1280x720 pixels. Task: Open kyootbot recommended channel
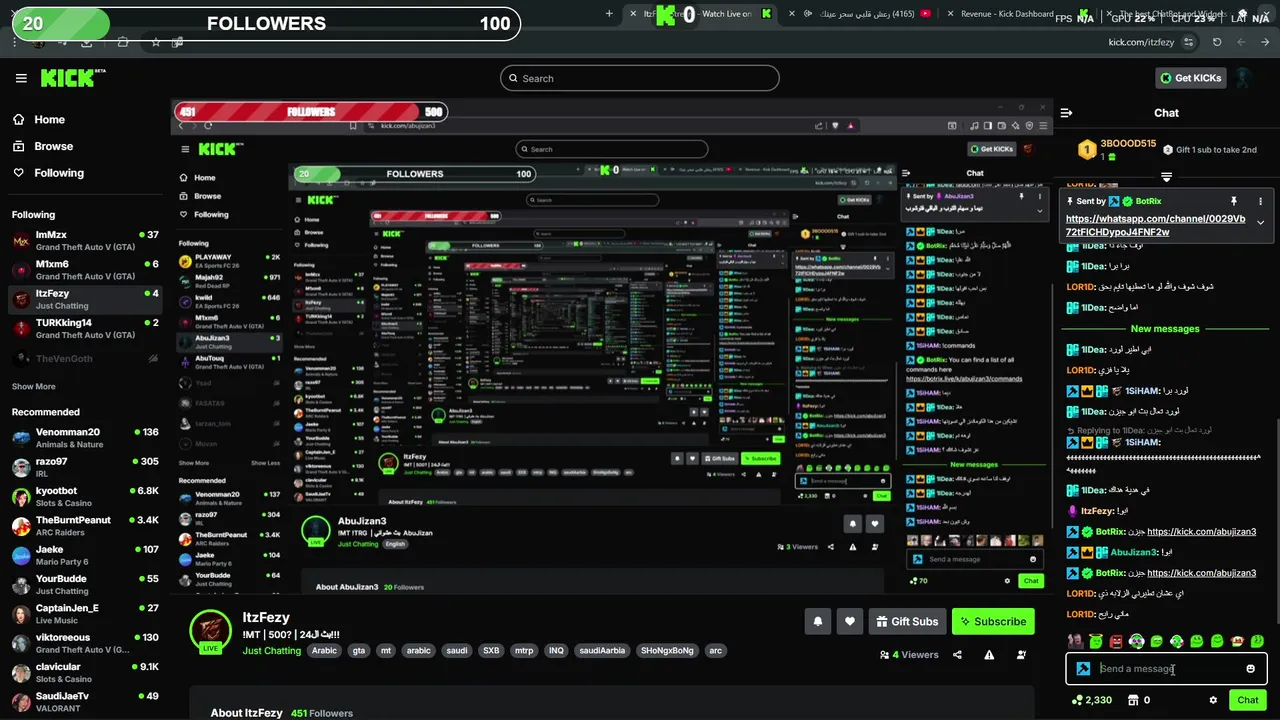[x=85, y=497]
